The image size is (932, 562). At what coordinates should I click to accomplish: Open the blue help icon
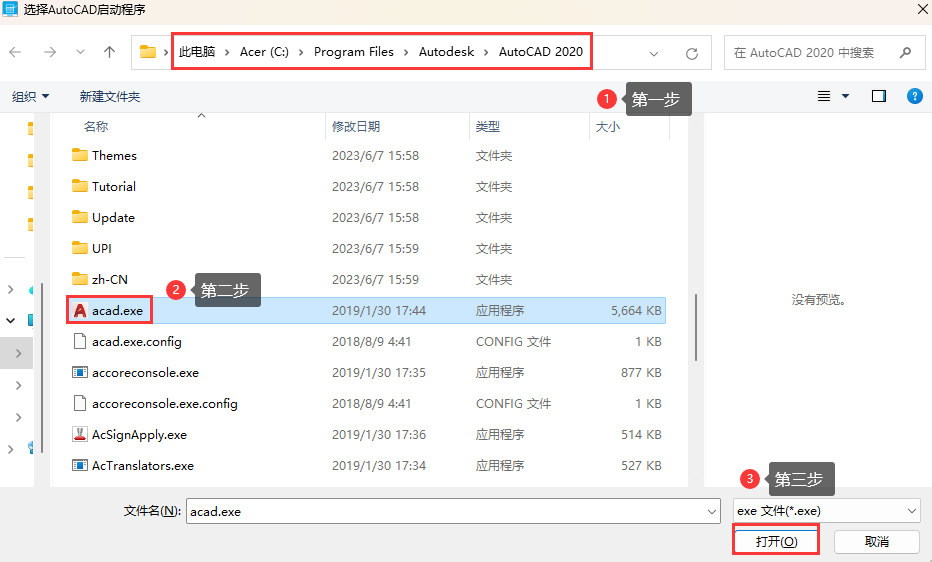click(915, 96)
